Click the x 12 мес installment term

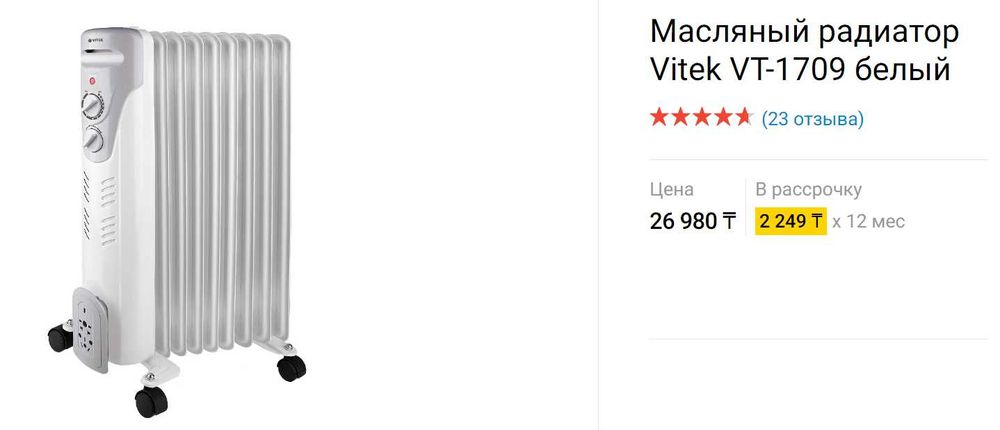pyautogui.click(x=869, y=221)
